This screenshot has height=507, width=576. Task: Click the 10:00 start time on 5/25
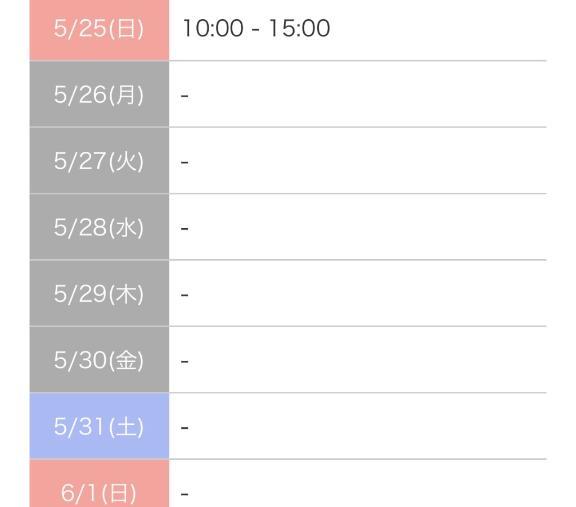213,28
